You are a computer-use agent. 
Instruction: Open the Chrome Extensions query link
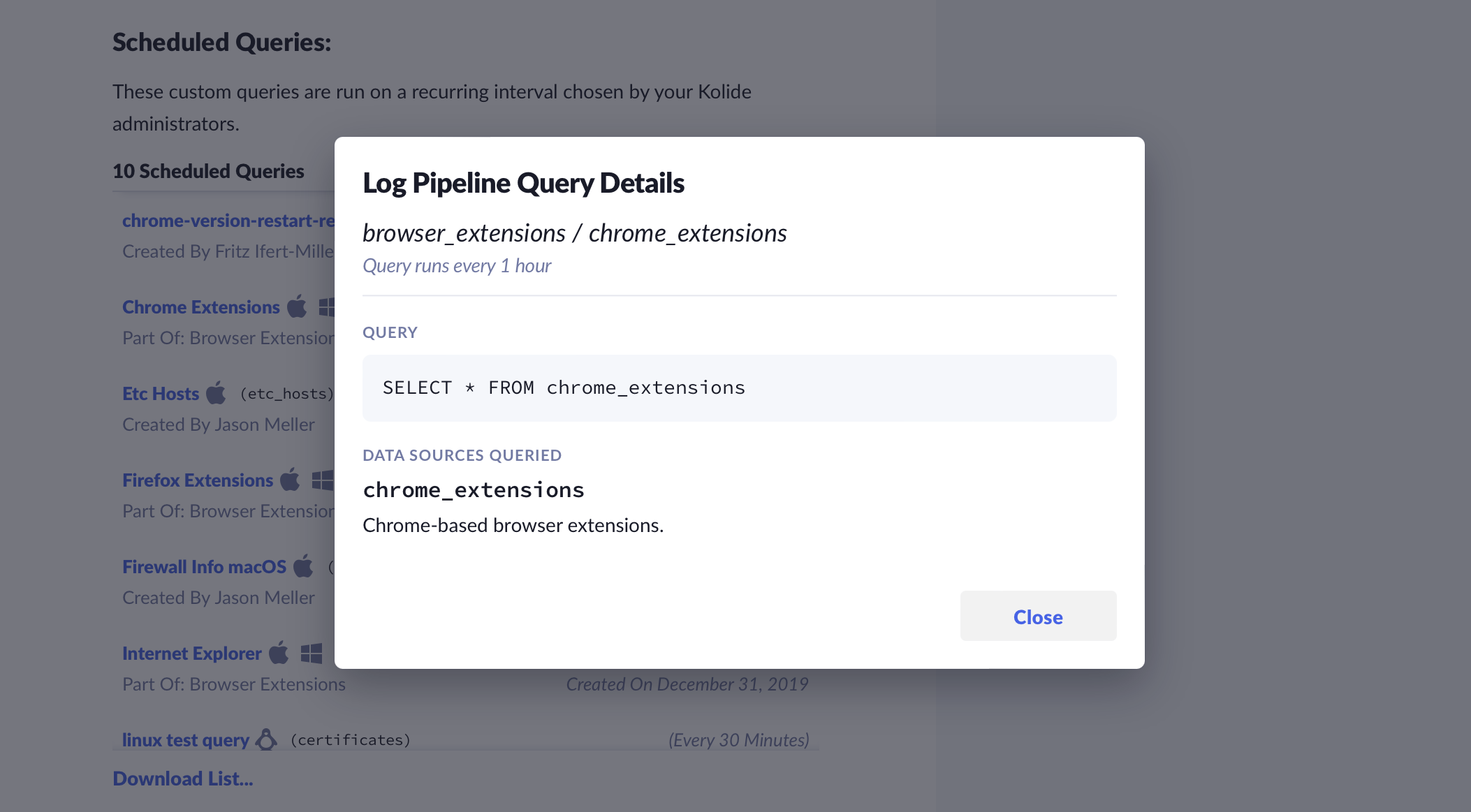[x=200, y=307]
